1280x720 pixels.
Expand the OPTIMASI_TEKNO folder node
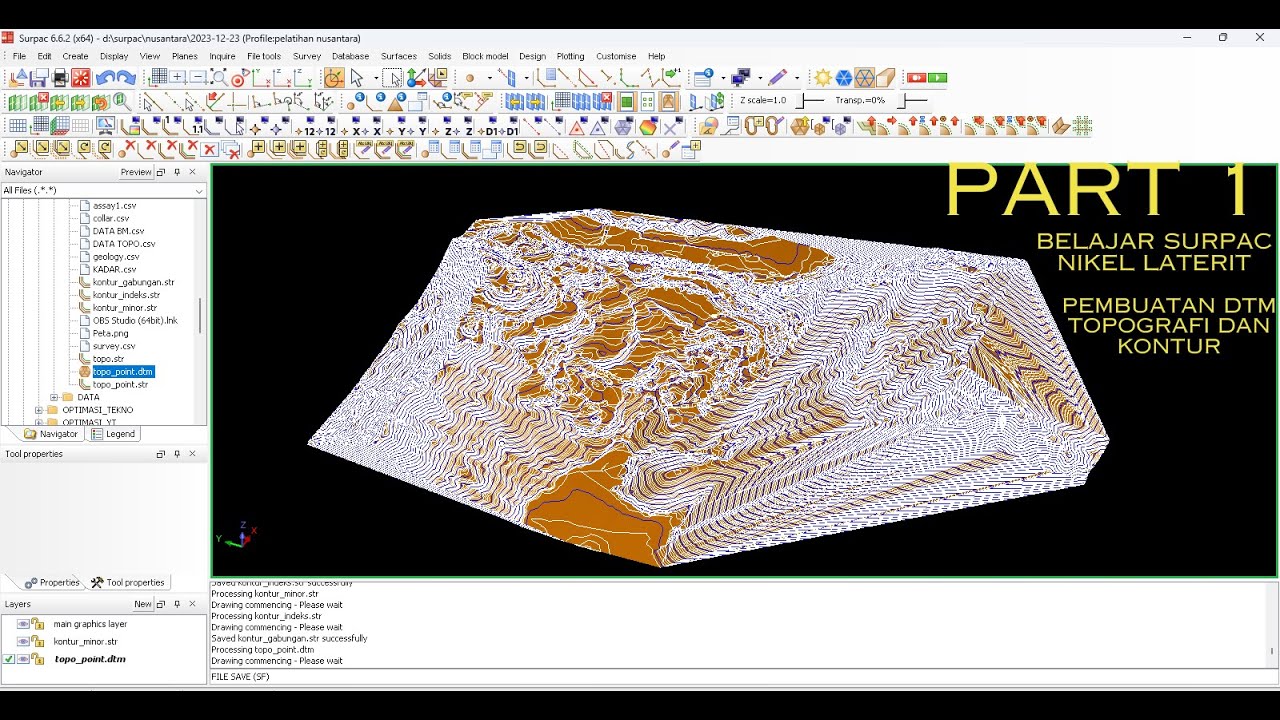[x=39, y=410]
